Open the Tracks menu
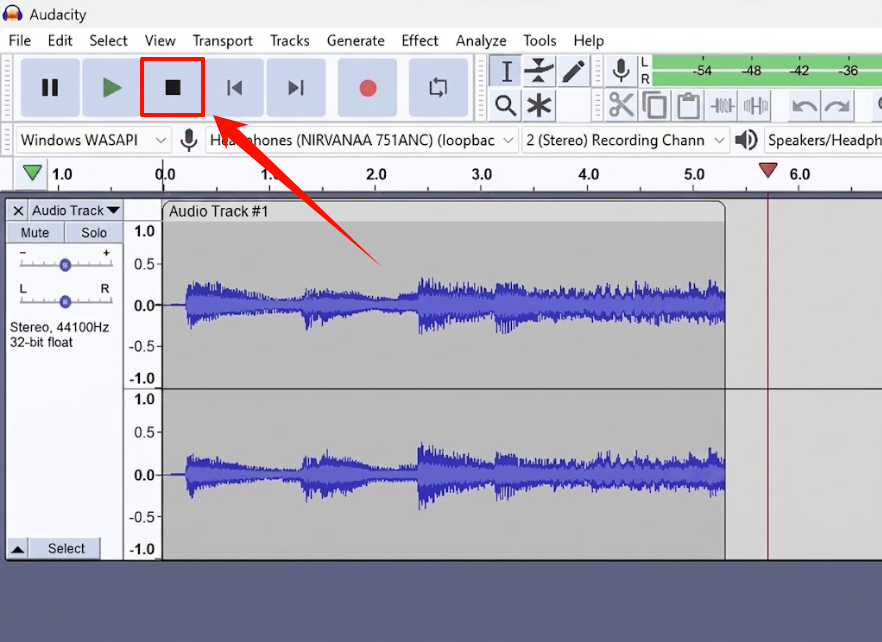 coord(290,41)
